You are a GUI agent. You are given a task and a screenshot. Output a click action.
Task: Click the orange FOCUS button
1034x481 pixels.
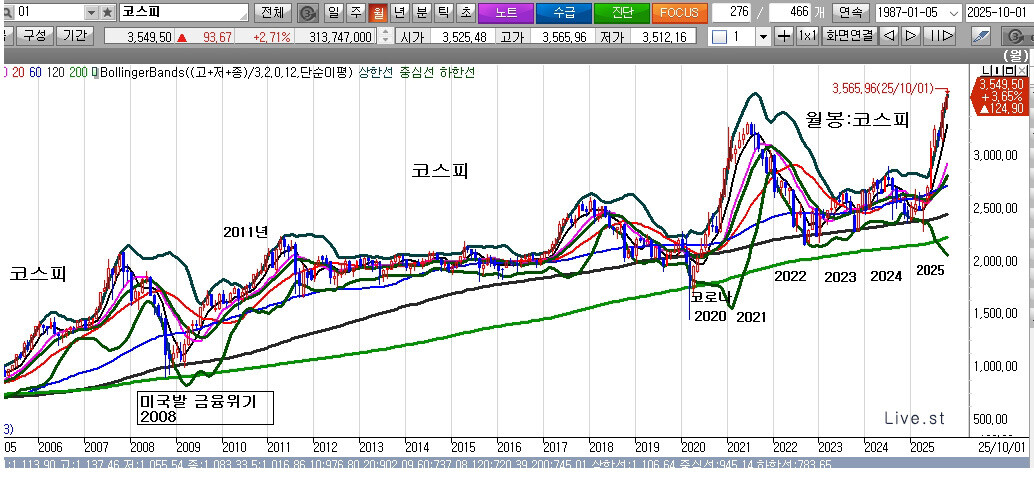[x=679, y=13]
